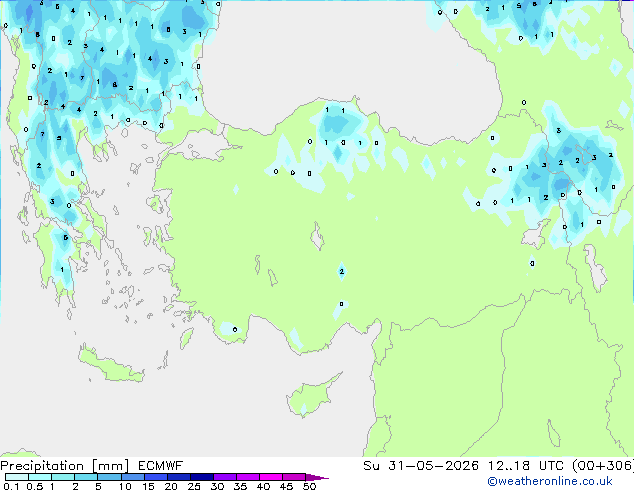
Task: Select the 30–35 mm purple swatch
Action: point(225,477)
